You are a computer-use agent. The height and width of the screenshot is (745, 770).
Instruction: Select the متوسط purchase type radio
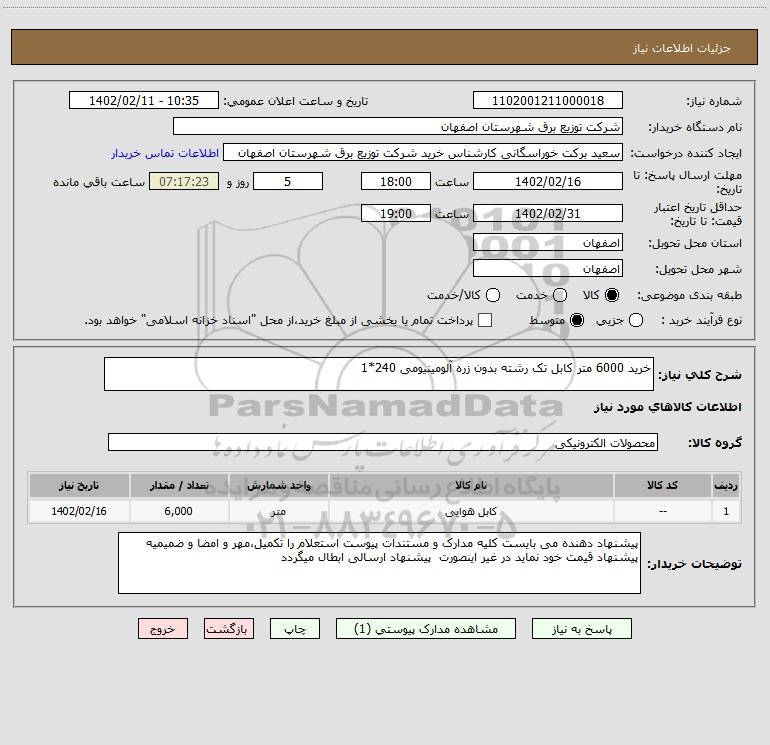point(577,321)
